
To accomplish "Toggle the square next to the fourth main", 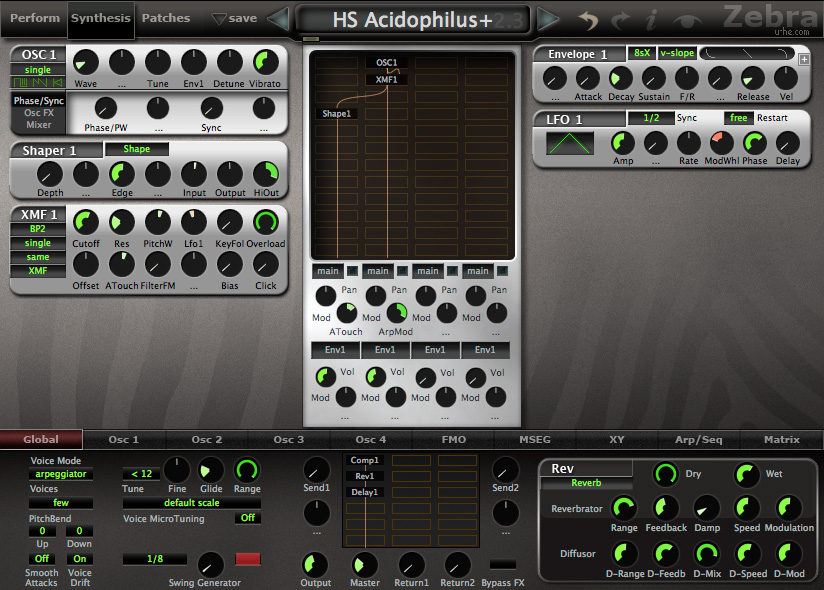I will pos(502,271).
